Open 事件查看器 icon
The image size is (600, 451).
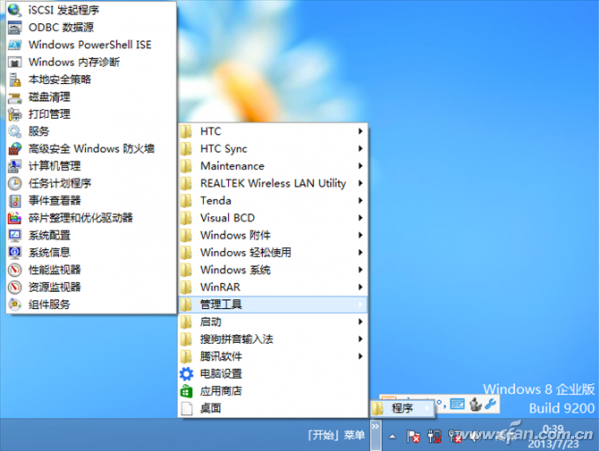(x=15, y=200)
